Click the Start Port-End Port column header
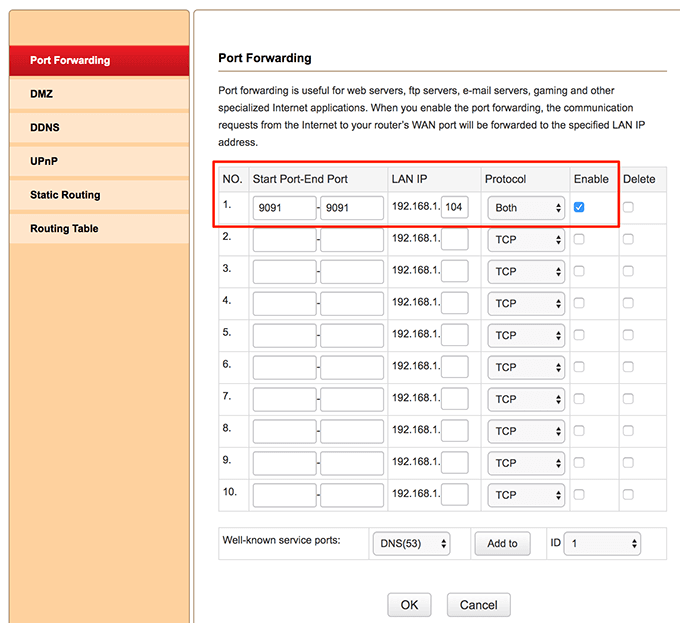This screenshot has width=680, height=623. coord(300,179)
